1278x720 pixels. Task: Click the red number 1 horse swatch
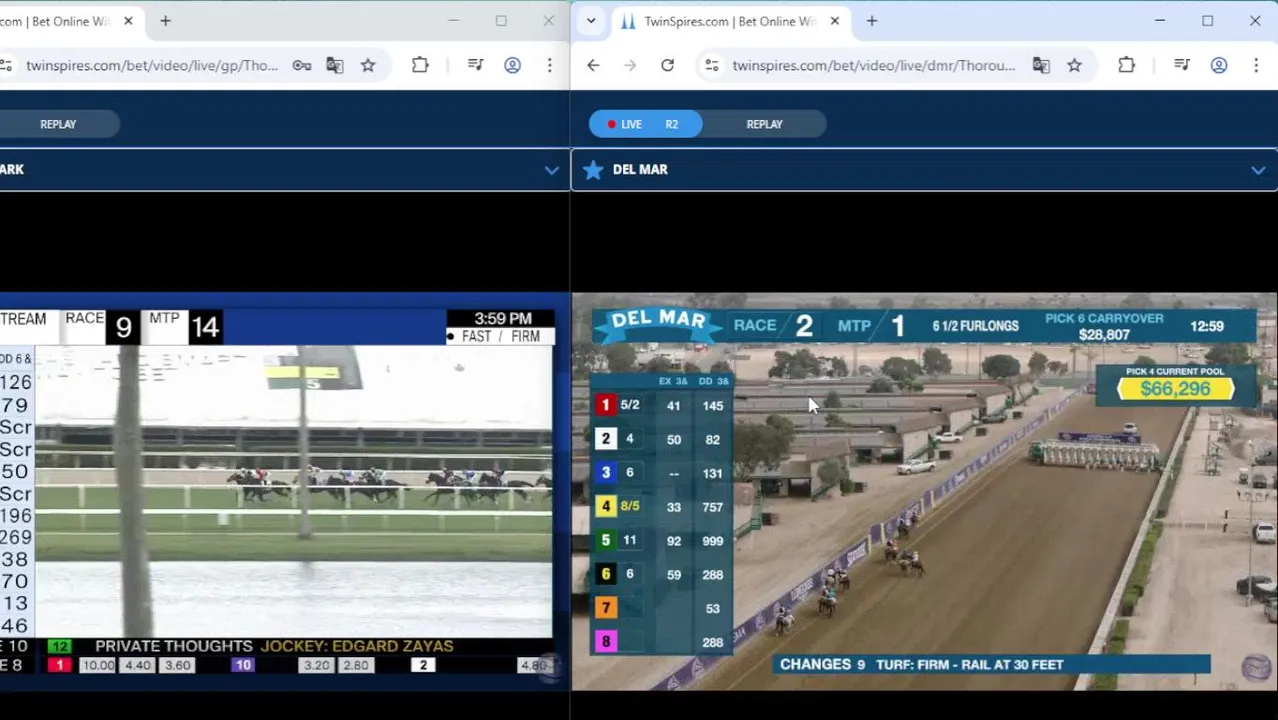[x=605, y=405]
